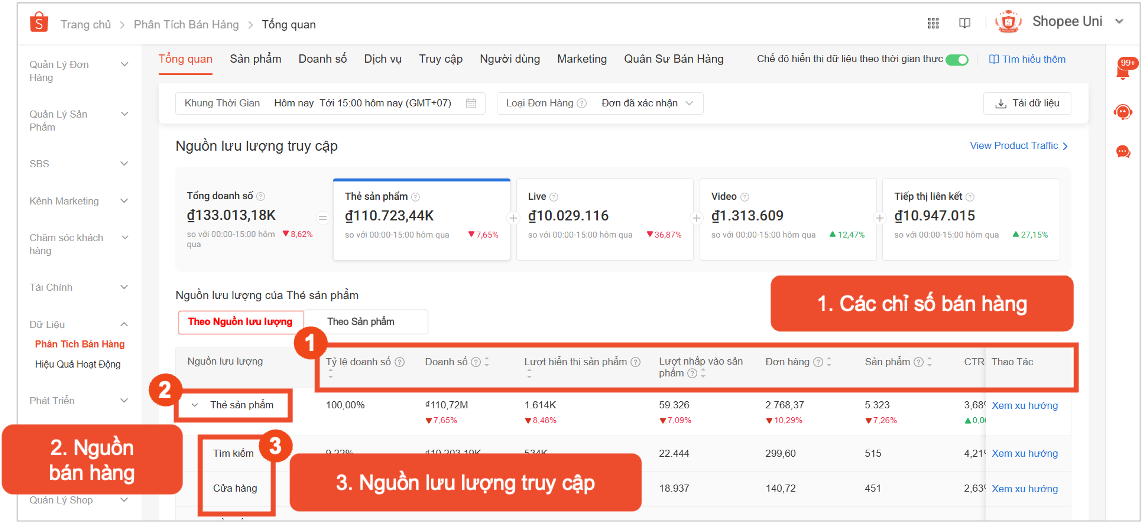
Task: Expand Quản Lý Sản Phẩm sidebar menu
Action: (x=124, y=114)
